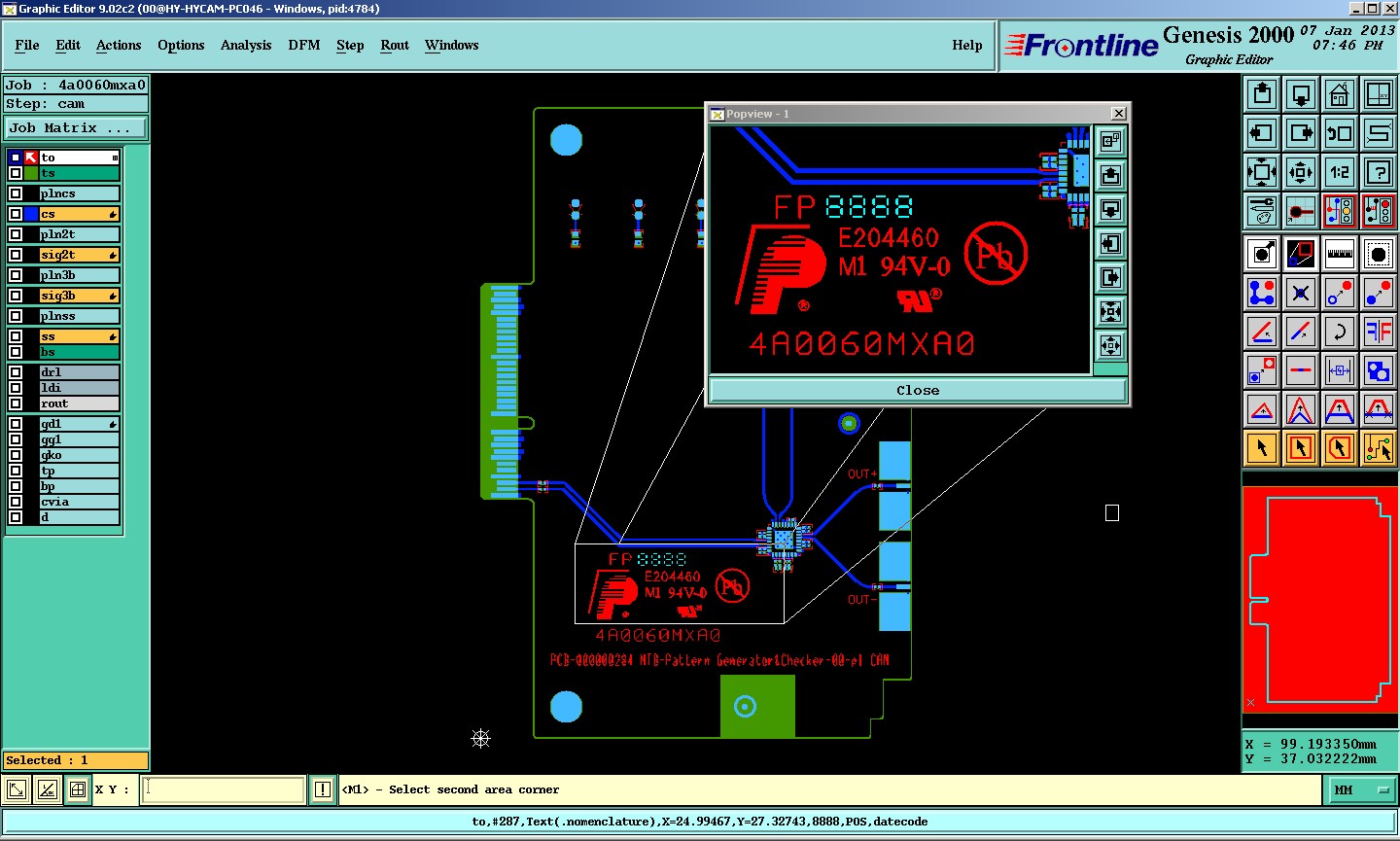Screen dimensions: 1400x841
Task: Click the Popview pan right icon
Action: tap(1110, 278)
